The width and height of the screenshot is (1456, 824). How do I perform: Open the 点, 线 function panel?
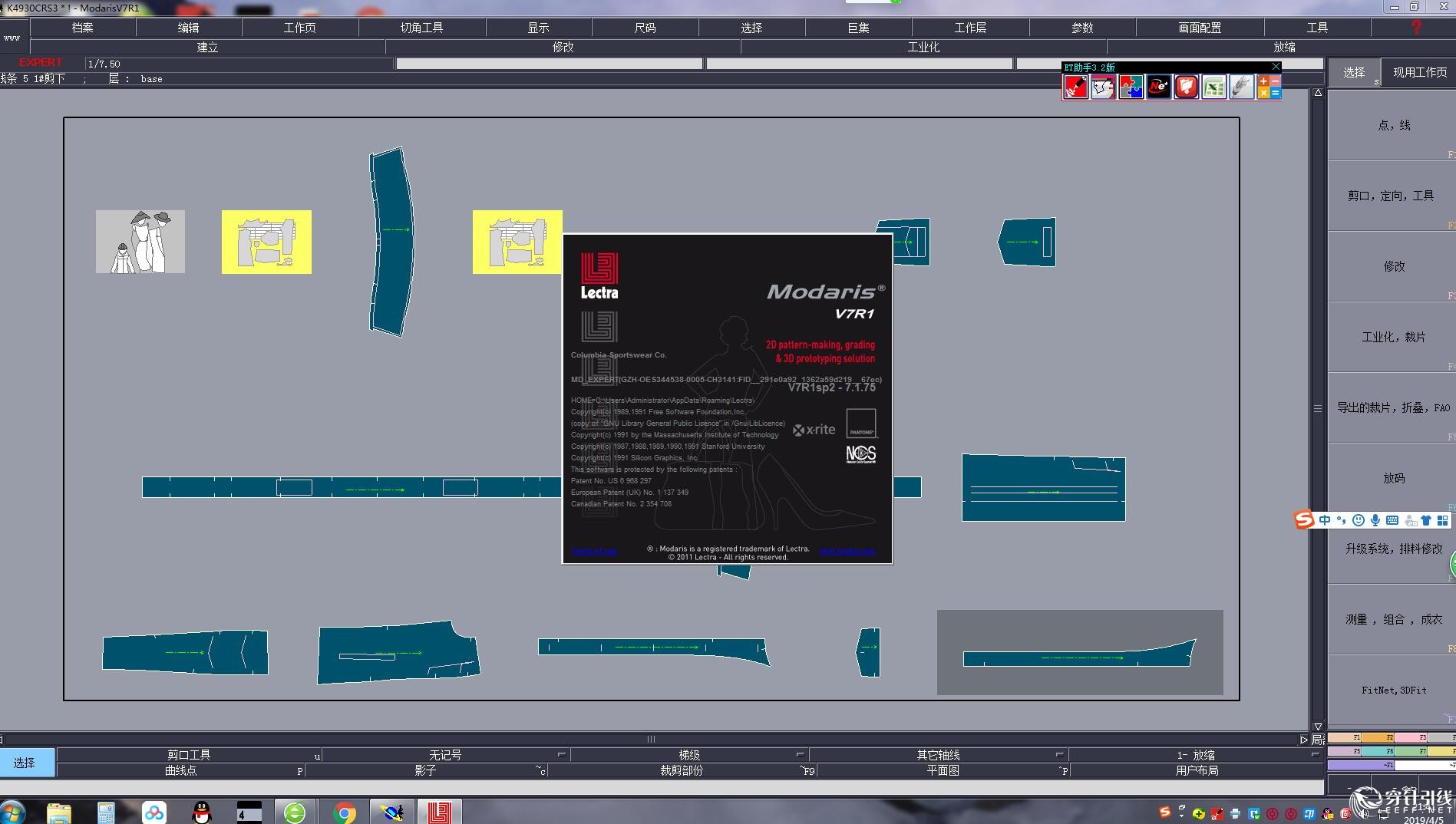[1394, 125]
